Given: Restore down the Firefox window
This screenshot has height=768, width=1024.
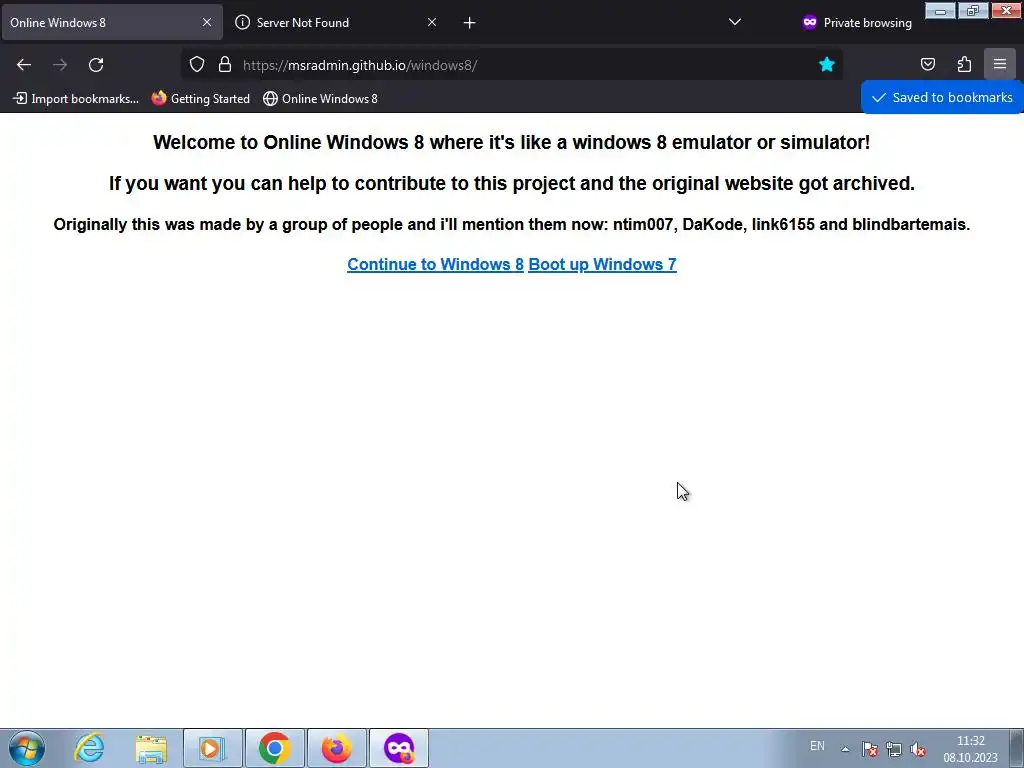Looking at the screenshot, I should coord(973,10).
